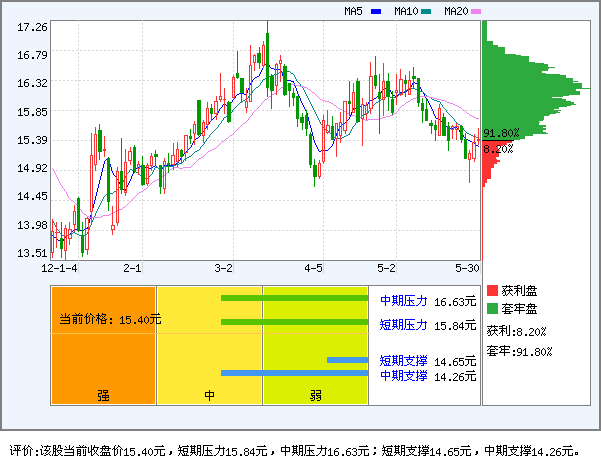Click the MA10 teal legend swatch
The image size is (601, 456).
tap(426, 11)
